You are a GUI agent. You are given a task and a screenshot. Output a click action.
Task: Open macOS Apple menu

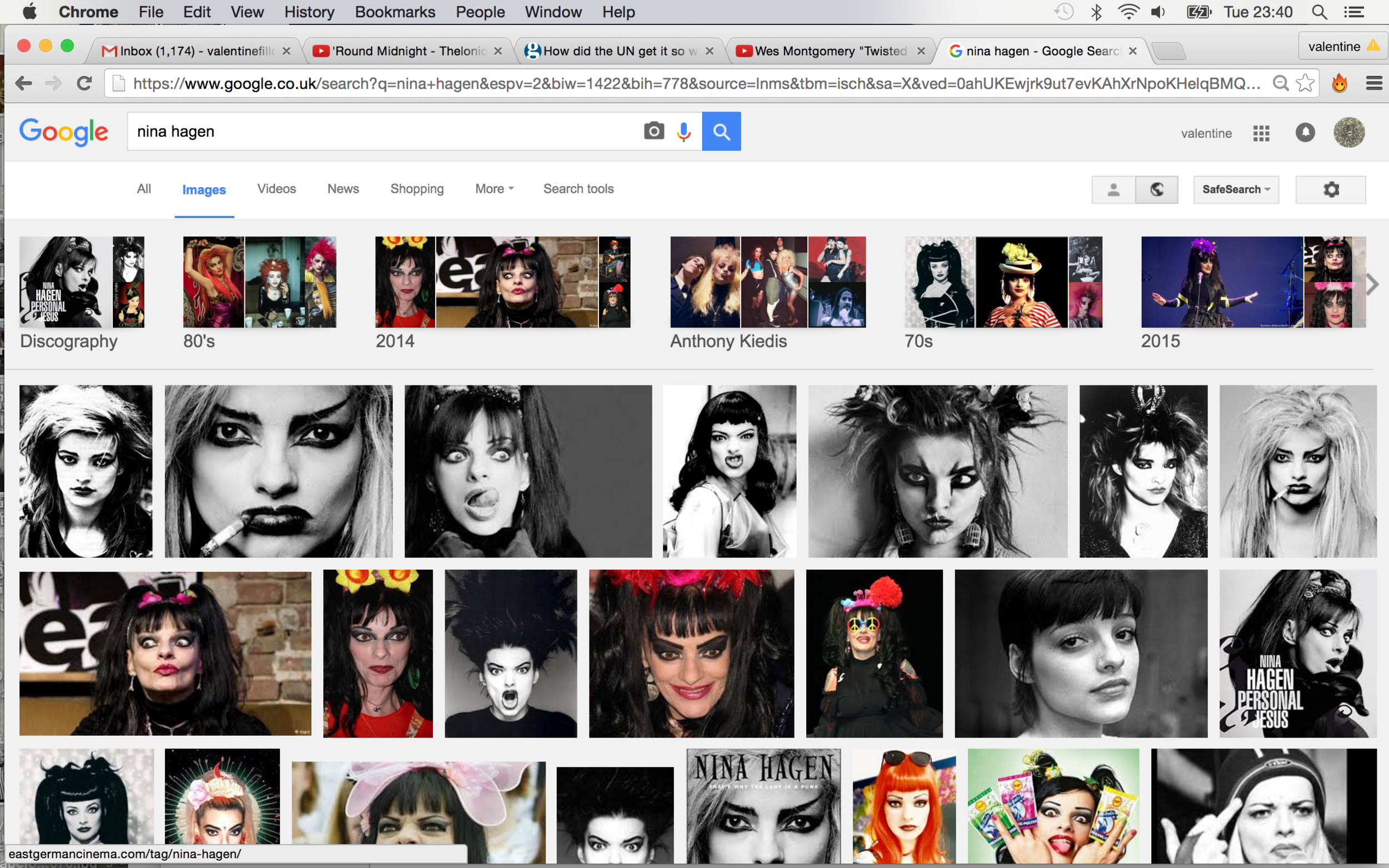coord(29,12)
